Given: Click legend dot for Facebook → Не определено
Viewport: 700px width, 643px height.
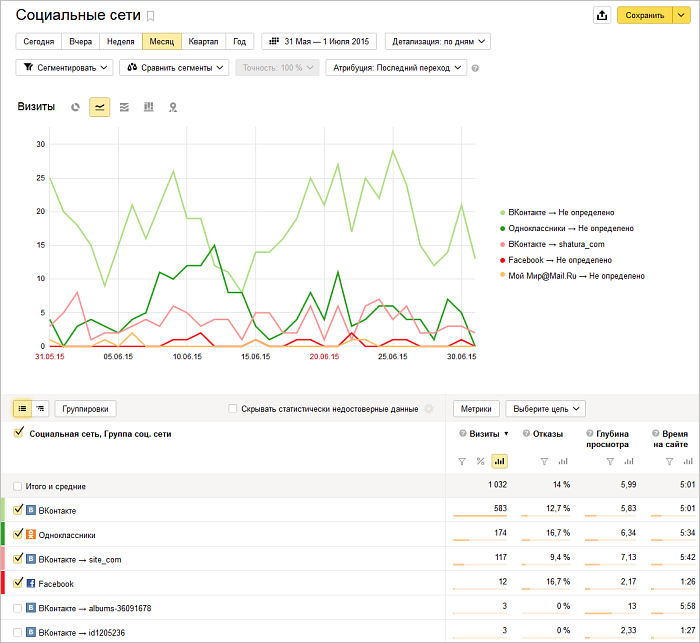Looking at the screenshot, I should (x=502, y=260).
